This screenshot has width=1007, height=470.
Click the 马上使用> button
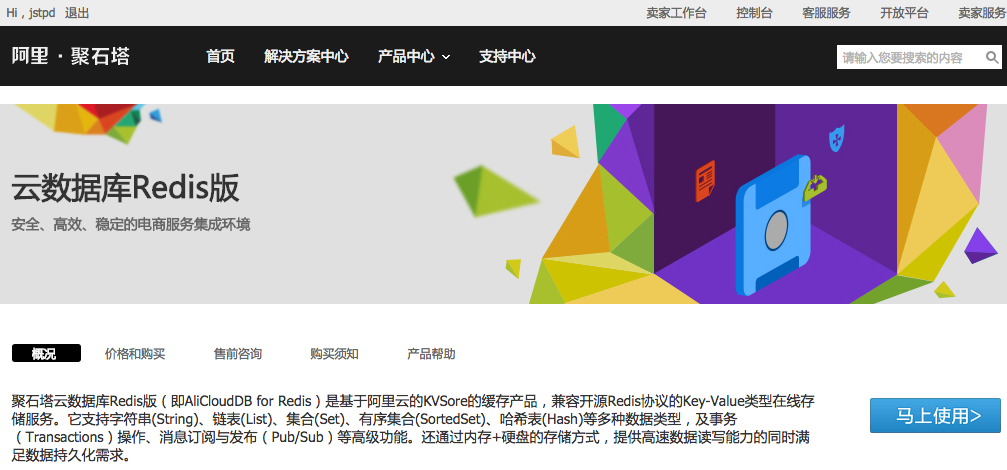[935, 415]
